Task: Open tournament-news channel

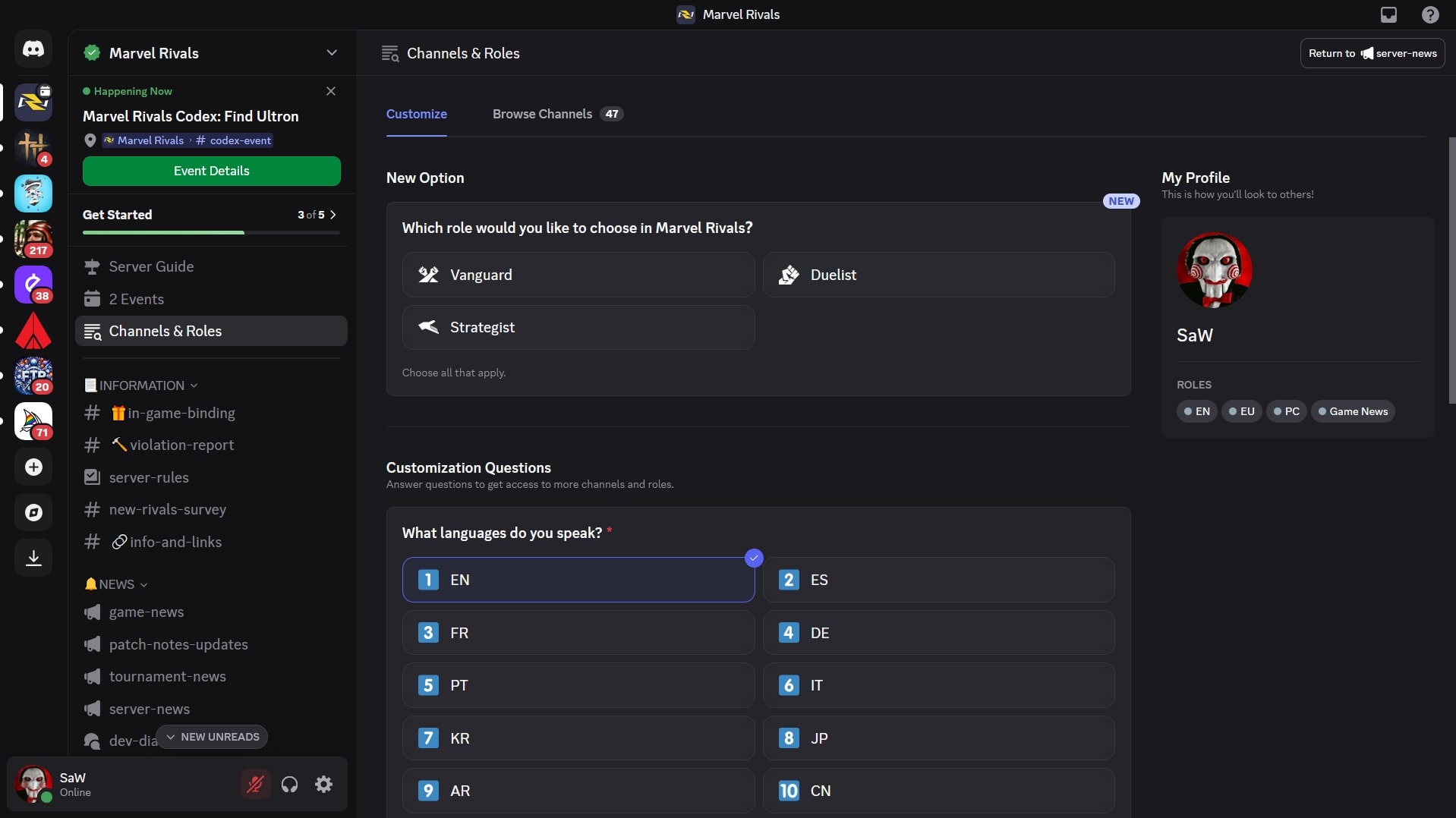Action: (x=211, y=676)
